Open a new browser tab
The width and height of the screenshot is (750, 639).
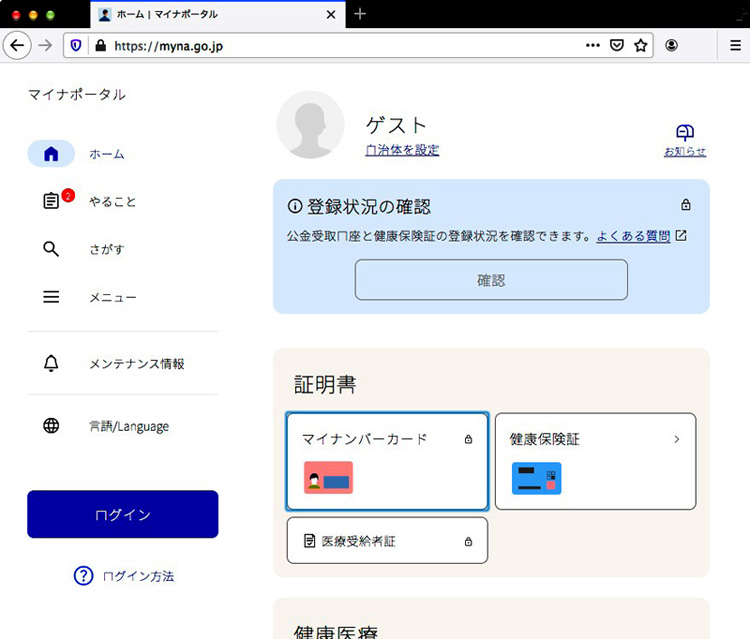pyautogui.click(x=360, y=14)
